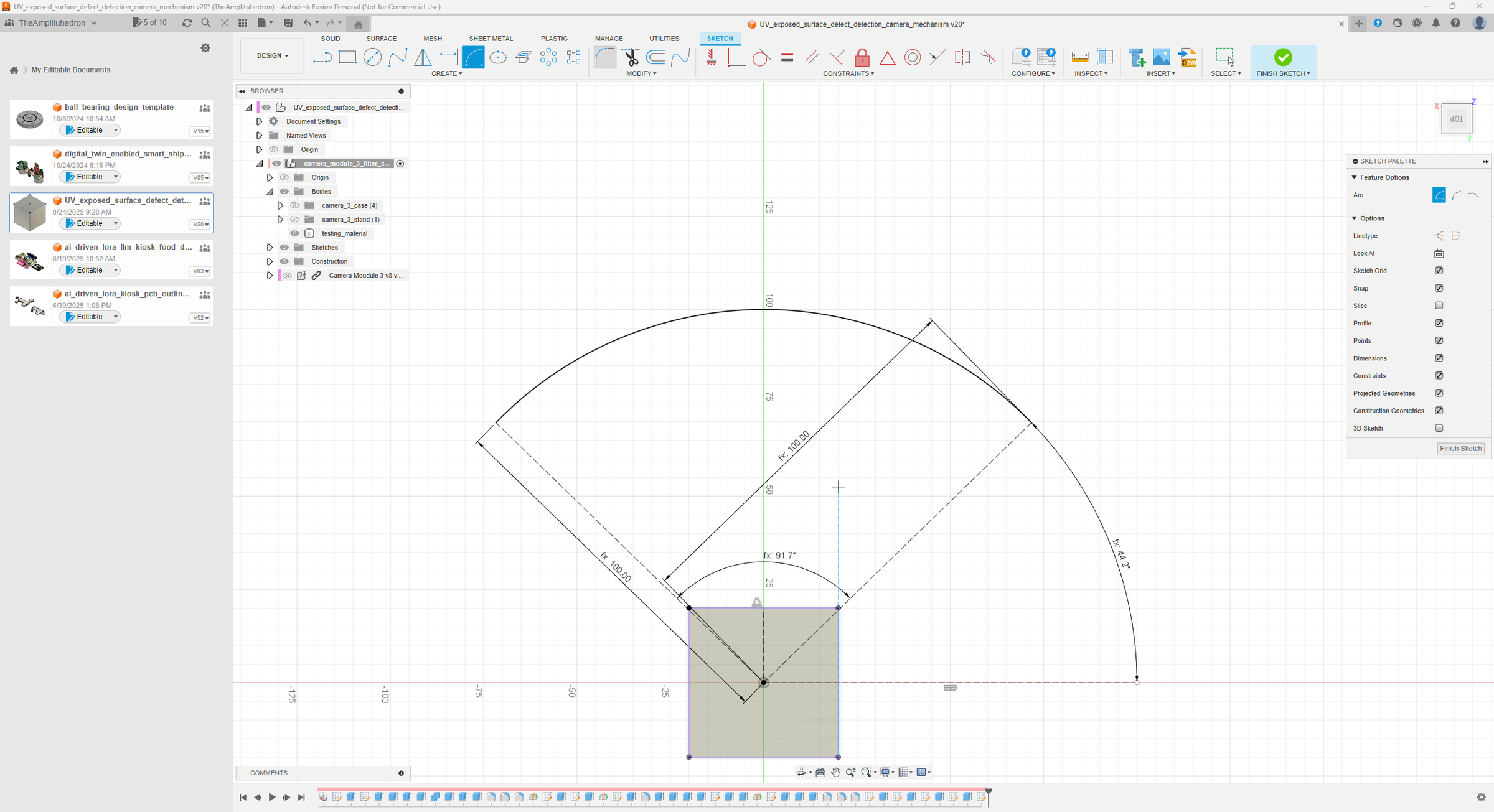This screenshot has height=812, width=1494.
Task: Select the Trim scissors tool
Action: 631,58
